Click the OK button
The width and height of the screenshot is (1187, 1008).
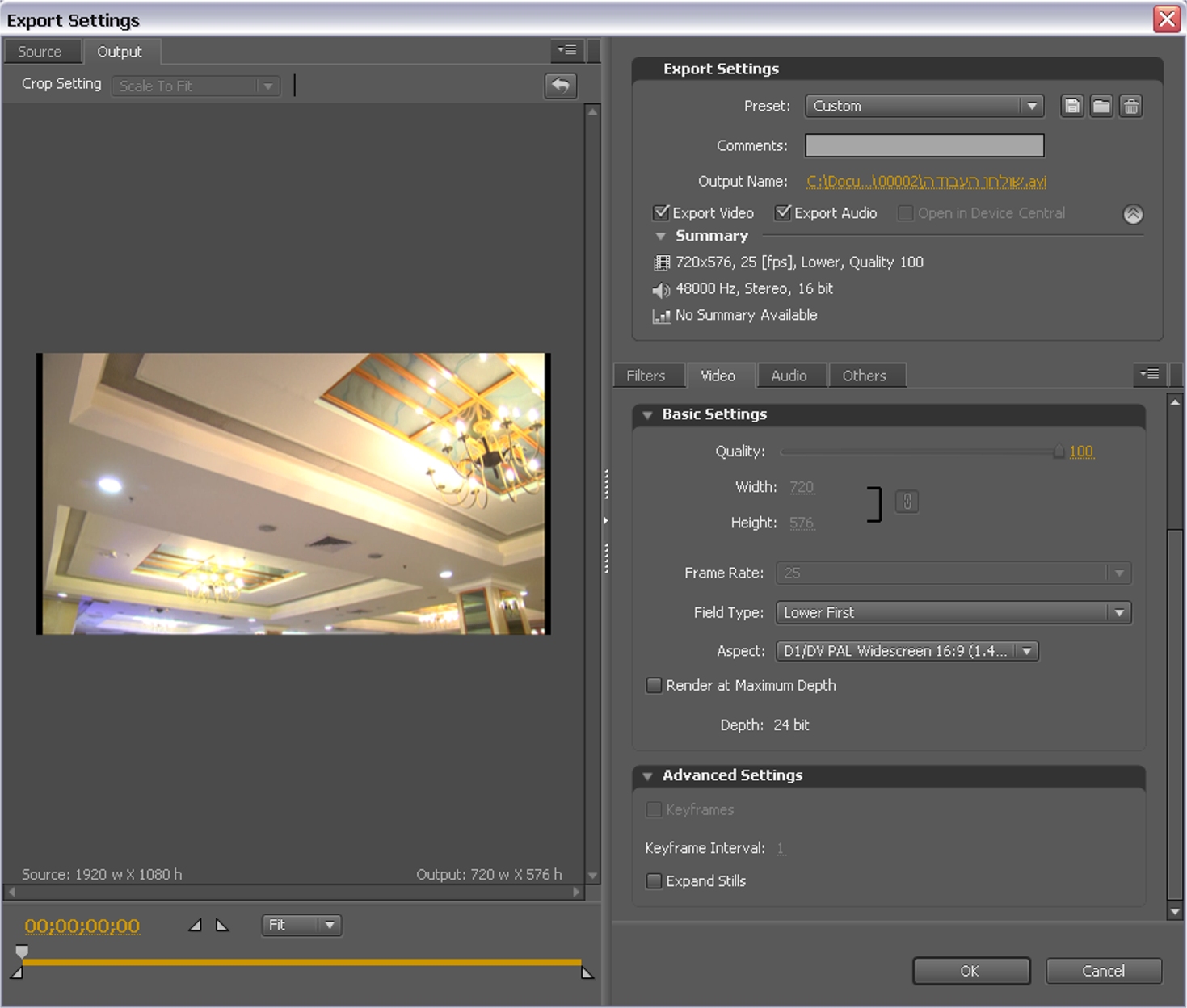tap(970, 971)
